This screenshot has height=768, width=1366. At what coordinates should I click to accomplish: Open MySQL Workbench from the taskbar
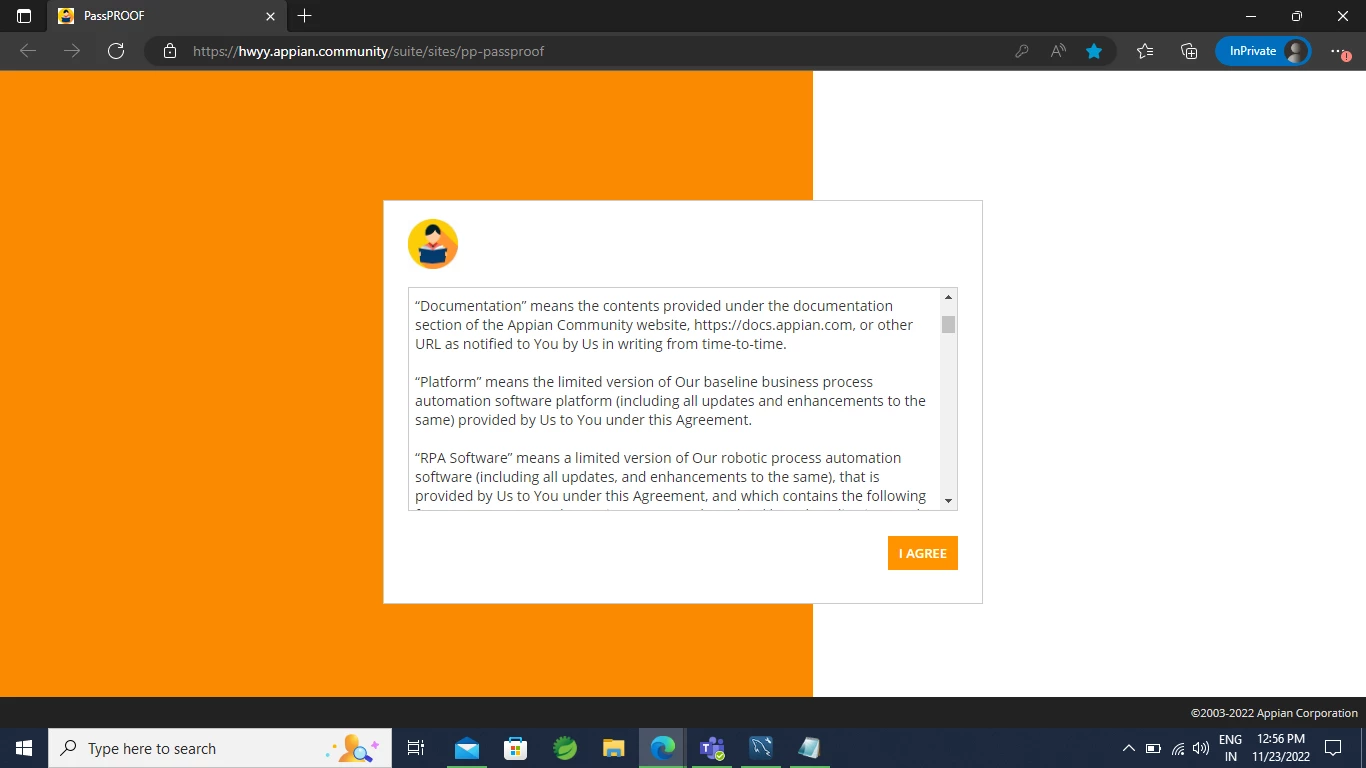point(761,748)
